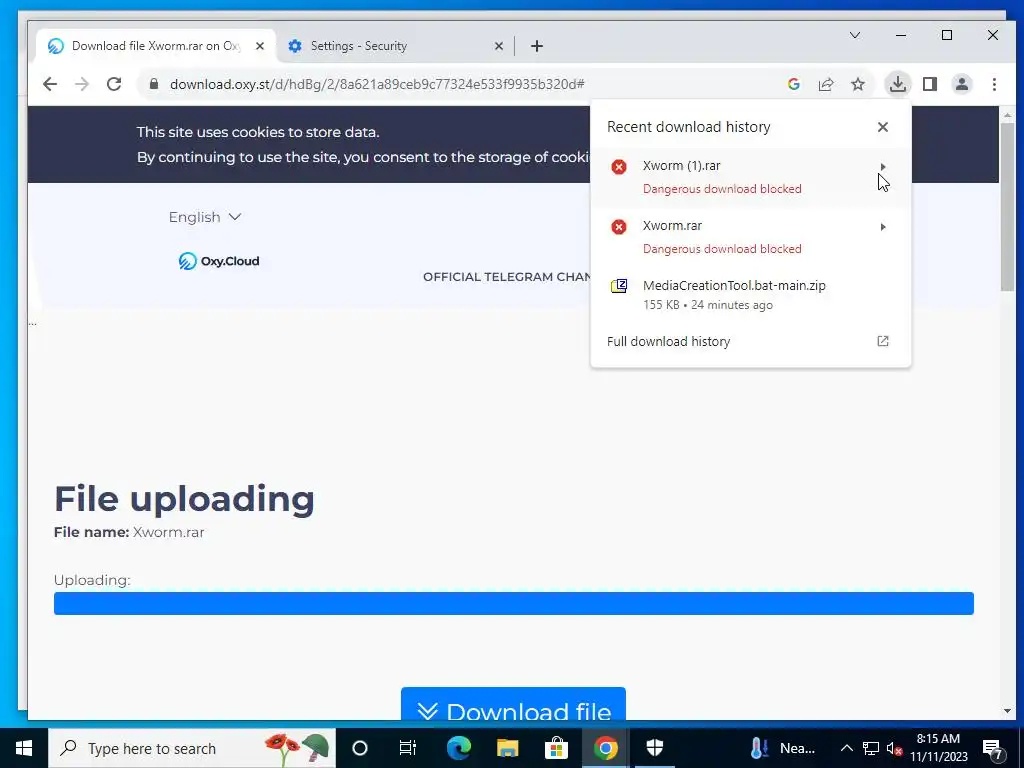Click MediaCreationTool zip file icon
Screen dimensions: 1024x768
click(x=618, y=286)
